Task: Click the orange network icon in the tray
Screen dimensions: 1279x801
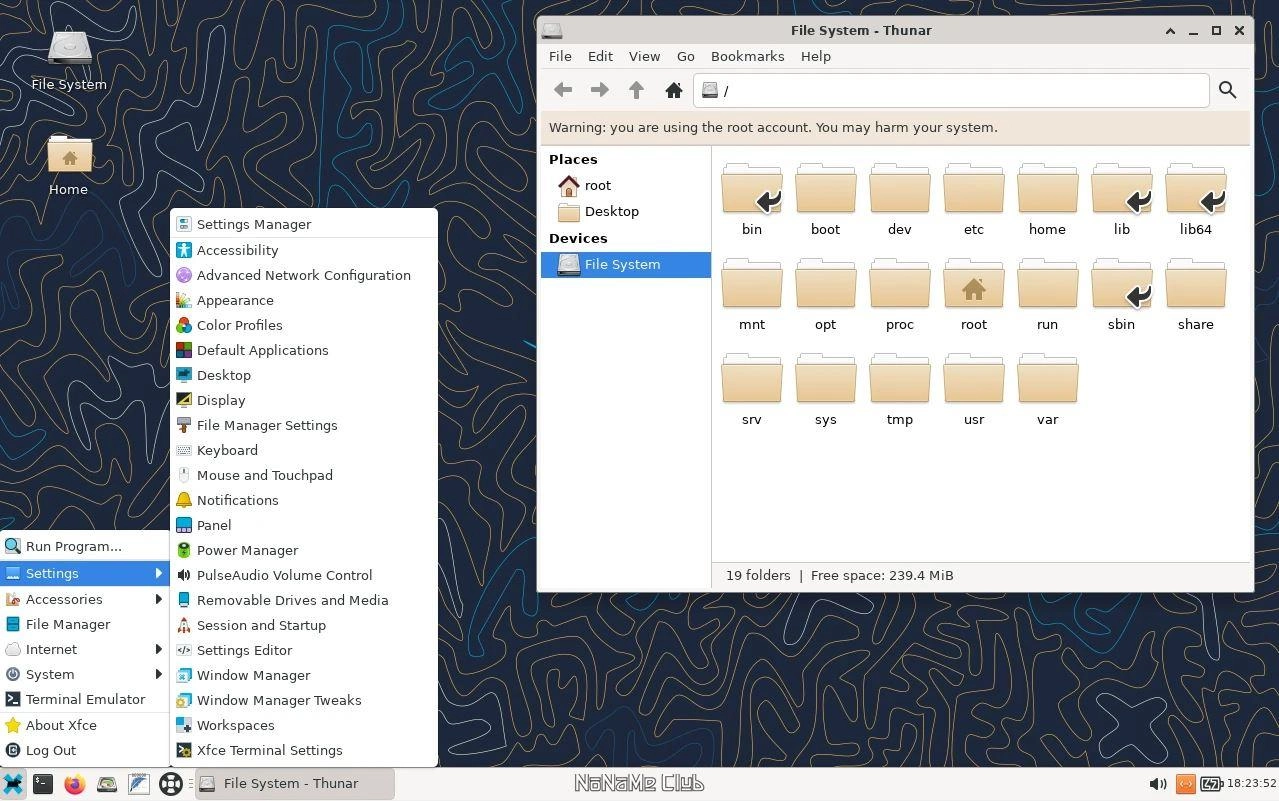Action: (1185, 784)
